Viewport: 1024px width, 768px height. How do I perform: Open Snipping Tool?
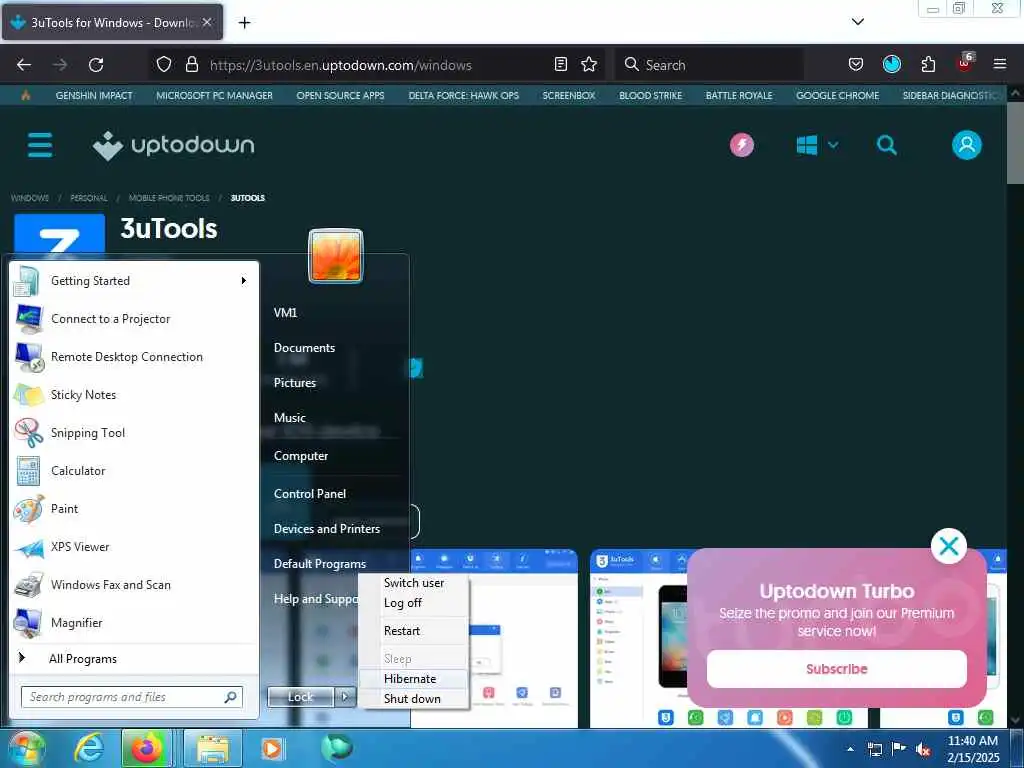(x=134, y=432)
